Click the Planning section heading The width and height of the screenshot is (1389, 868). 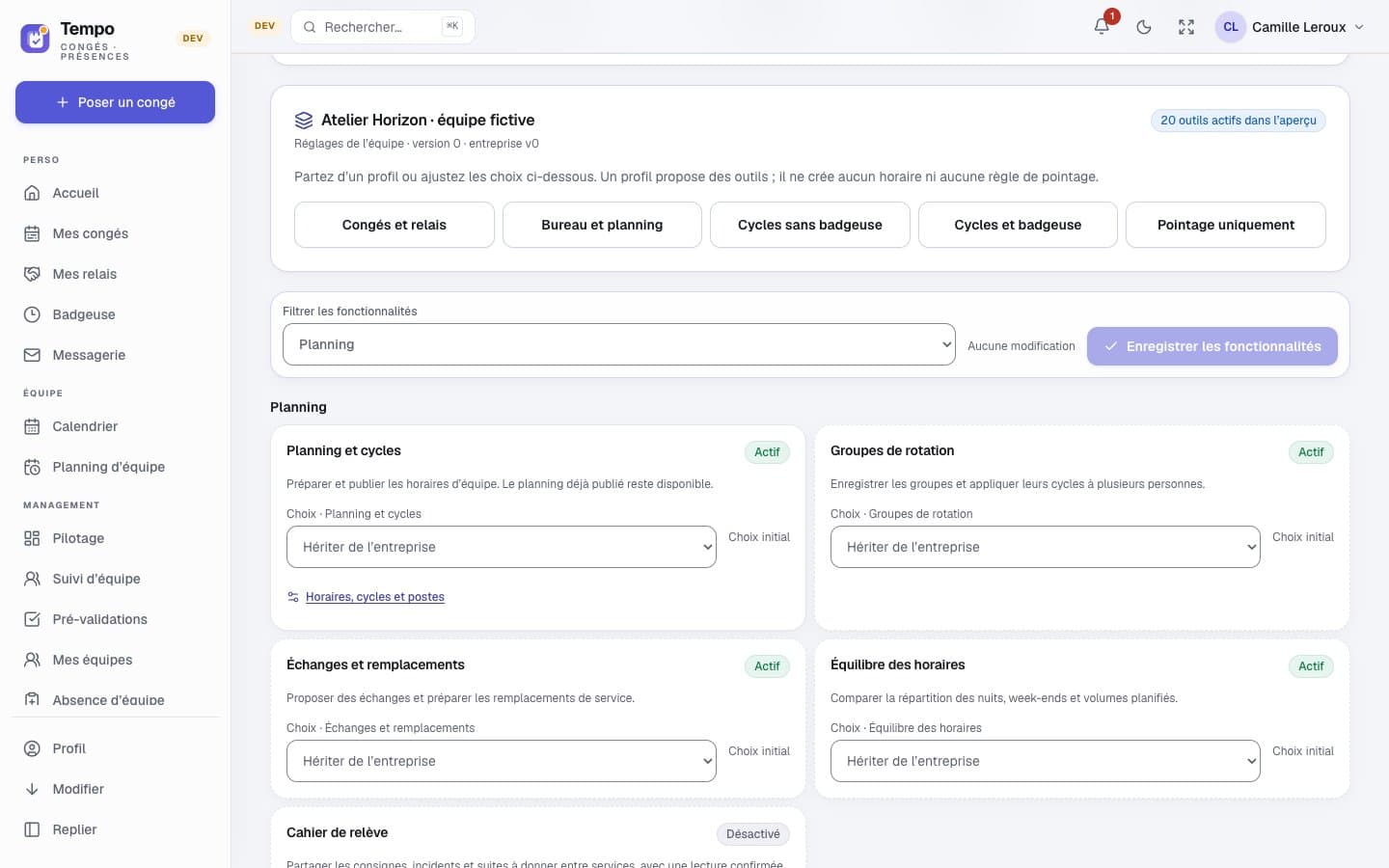298,407
